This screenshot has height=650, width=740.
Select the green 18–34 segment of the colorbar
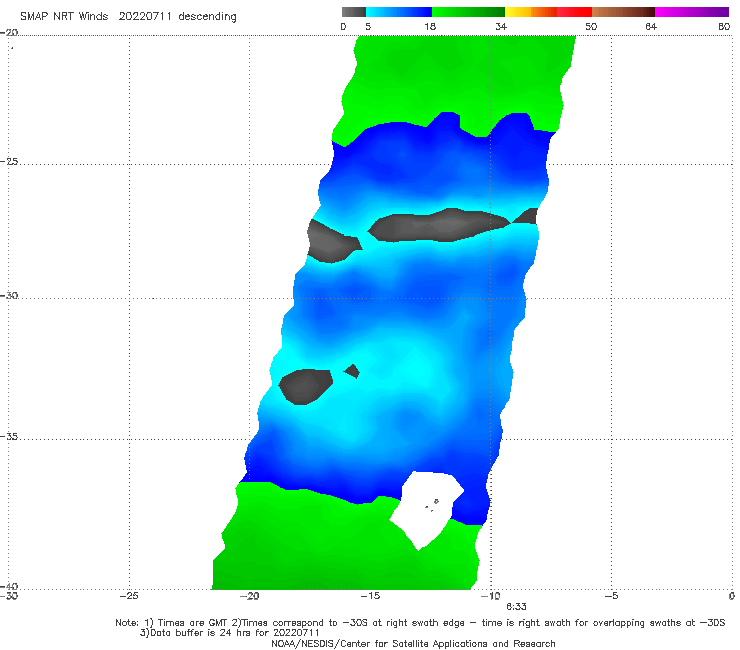tap(468, 12)
